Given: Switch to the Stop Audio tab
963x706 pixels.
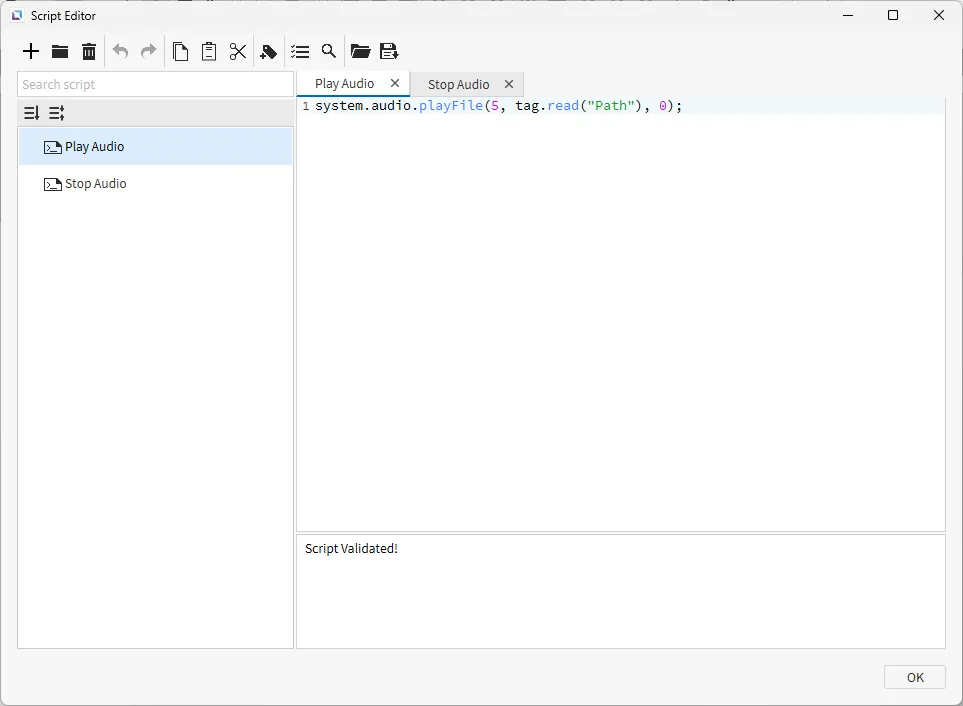Looking at the screenshot, I should point(458,85).
